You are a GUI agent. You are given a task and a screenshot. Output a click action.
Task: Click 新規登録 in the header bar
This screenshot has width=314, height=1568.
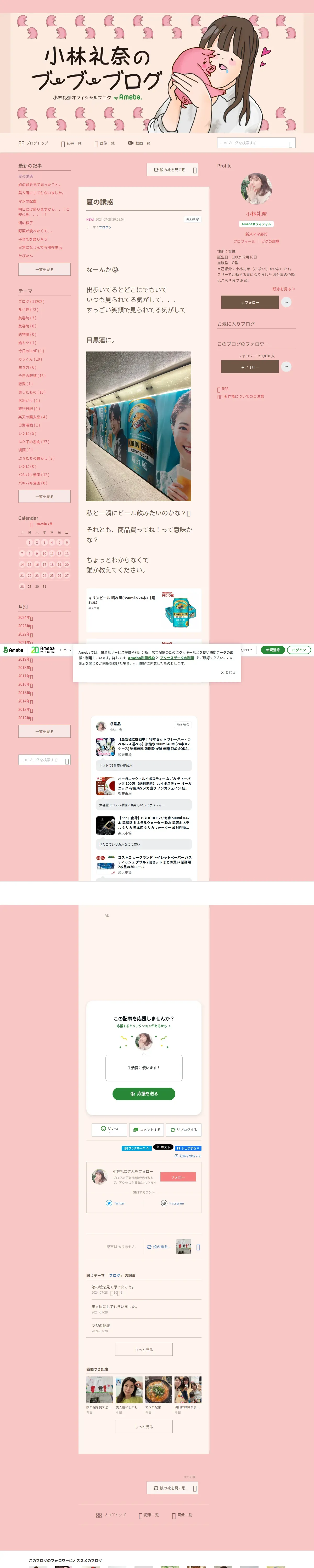(x=273, y=650)
